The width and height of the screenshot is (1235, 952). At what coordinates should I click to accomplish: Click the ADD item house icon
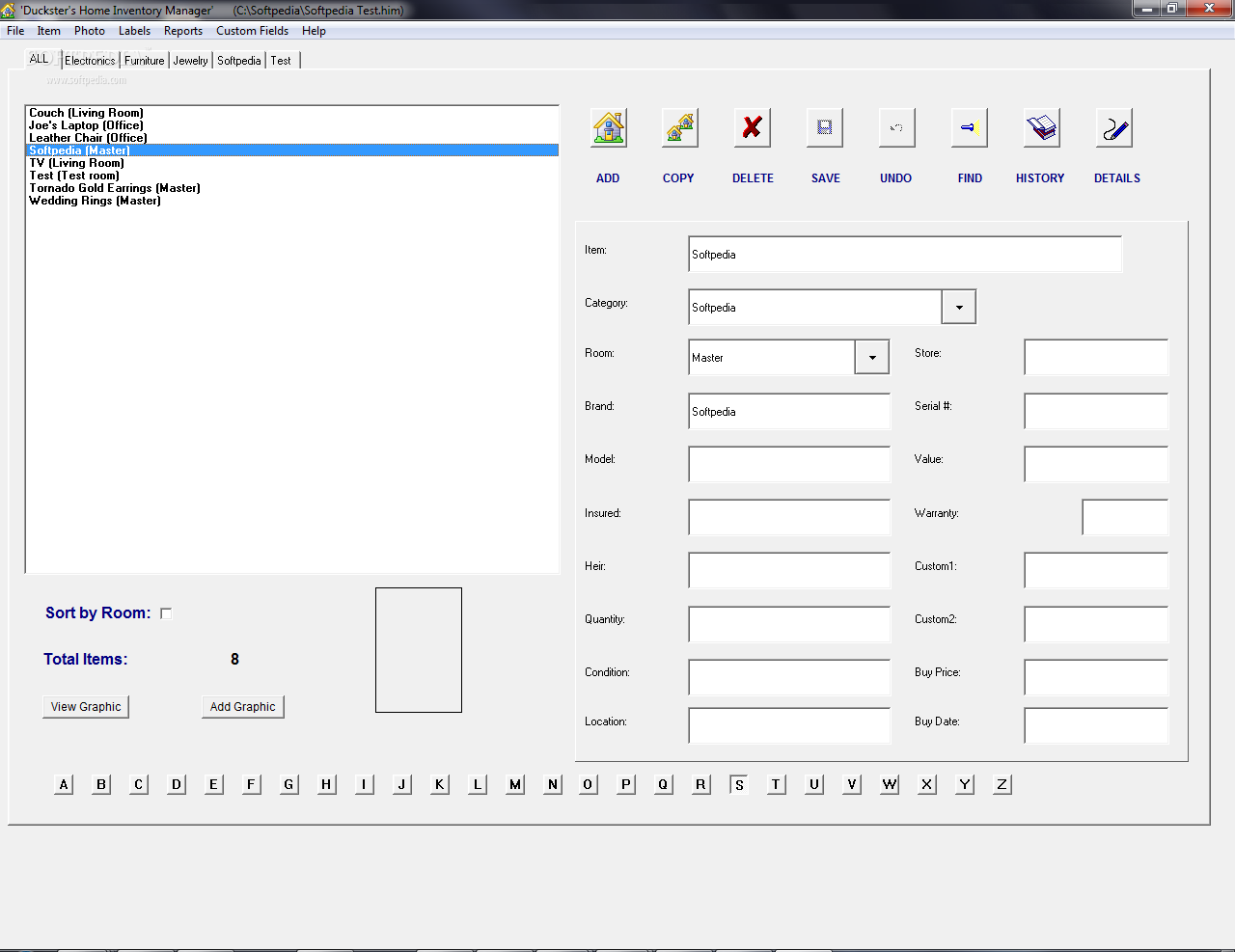(x=609, y=127)
